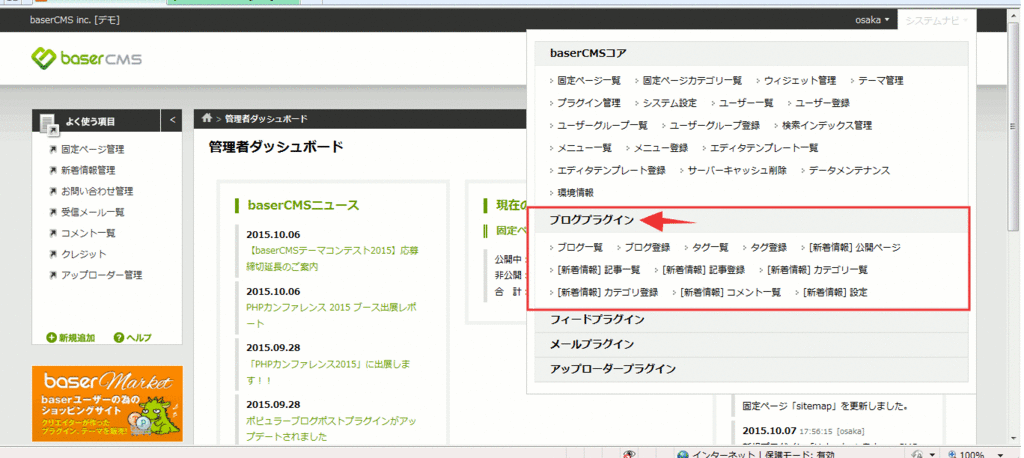1024x458 pixels.
Task: Collapse the よく使う項目 sidebar with the < button
Action: tap(172, 120)
